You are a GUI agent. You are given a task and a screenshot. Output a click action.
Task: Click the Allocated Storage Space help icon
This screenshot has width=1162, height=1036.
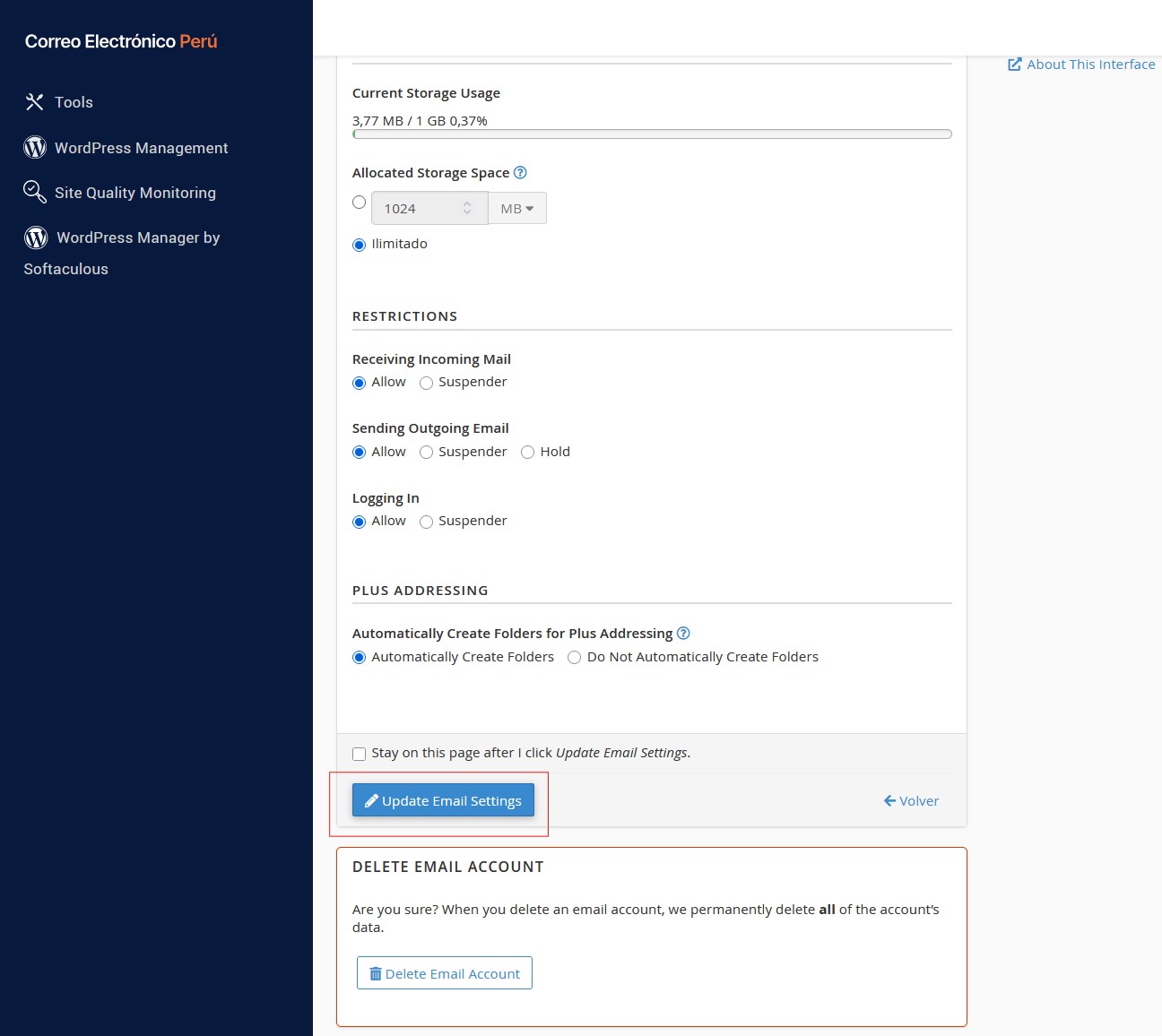[520, 173]
